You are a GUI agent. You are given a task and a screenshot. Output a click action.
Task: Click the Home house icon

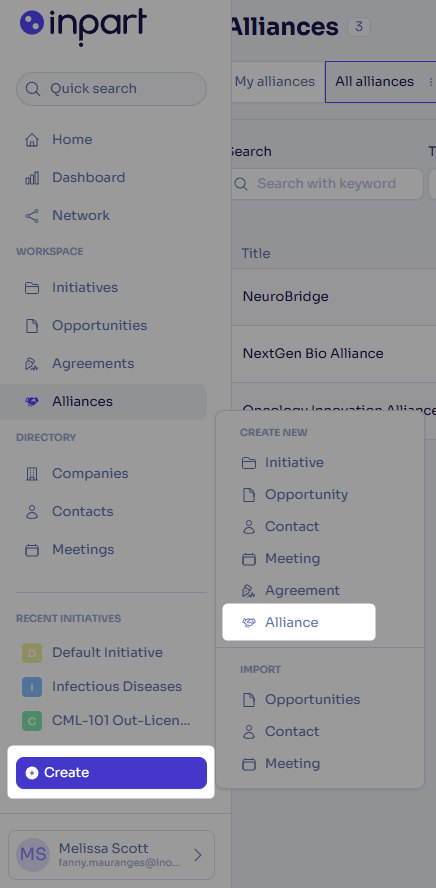point(32,139)
